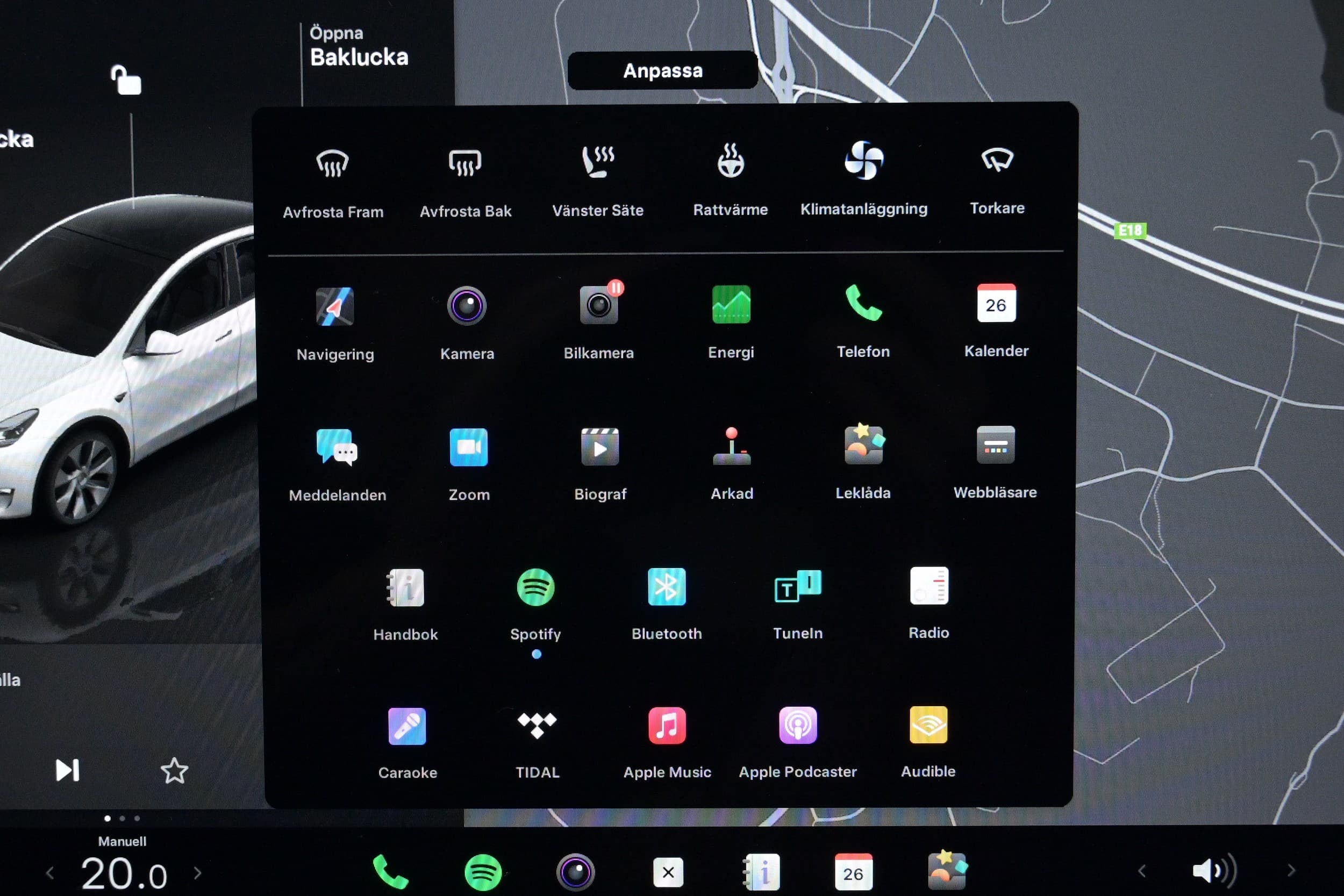Increase temperature with right arrow
Viewport: 1344px width, 896px height.
pyautogui.click(x=198, y=872)
